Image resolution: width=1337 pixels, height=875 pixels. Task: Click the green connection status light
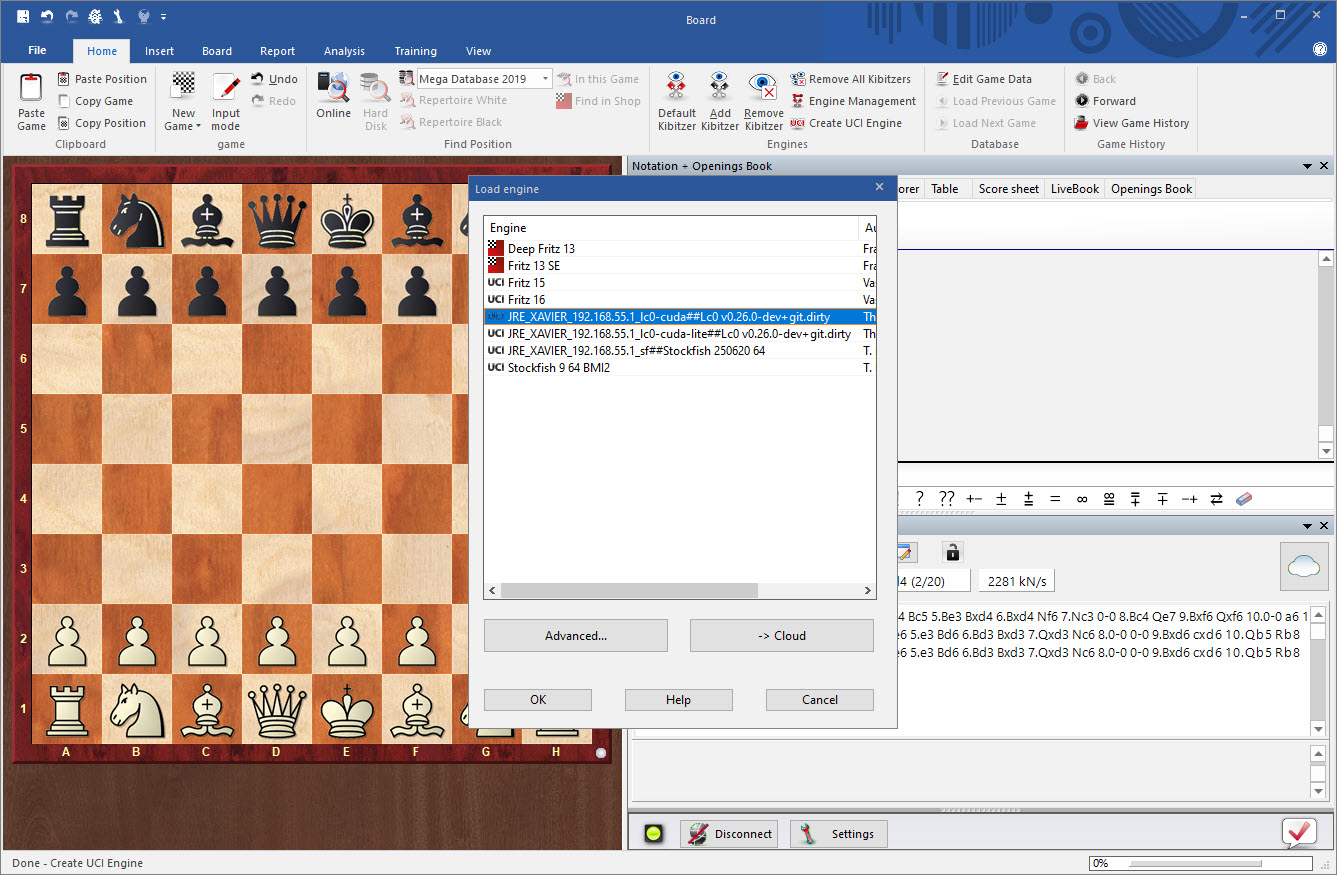653,834
